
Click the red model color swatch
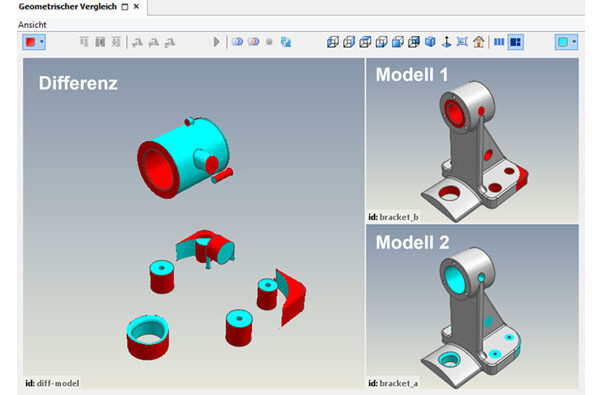click(31, 42)
